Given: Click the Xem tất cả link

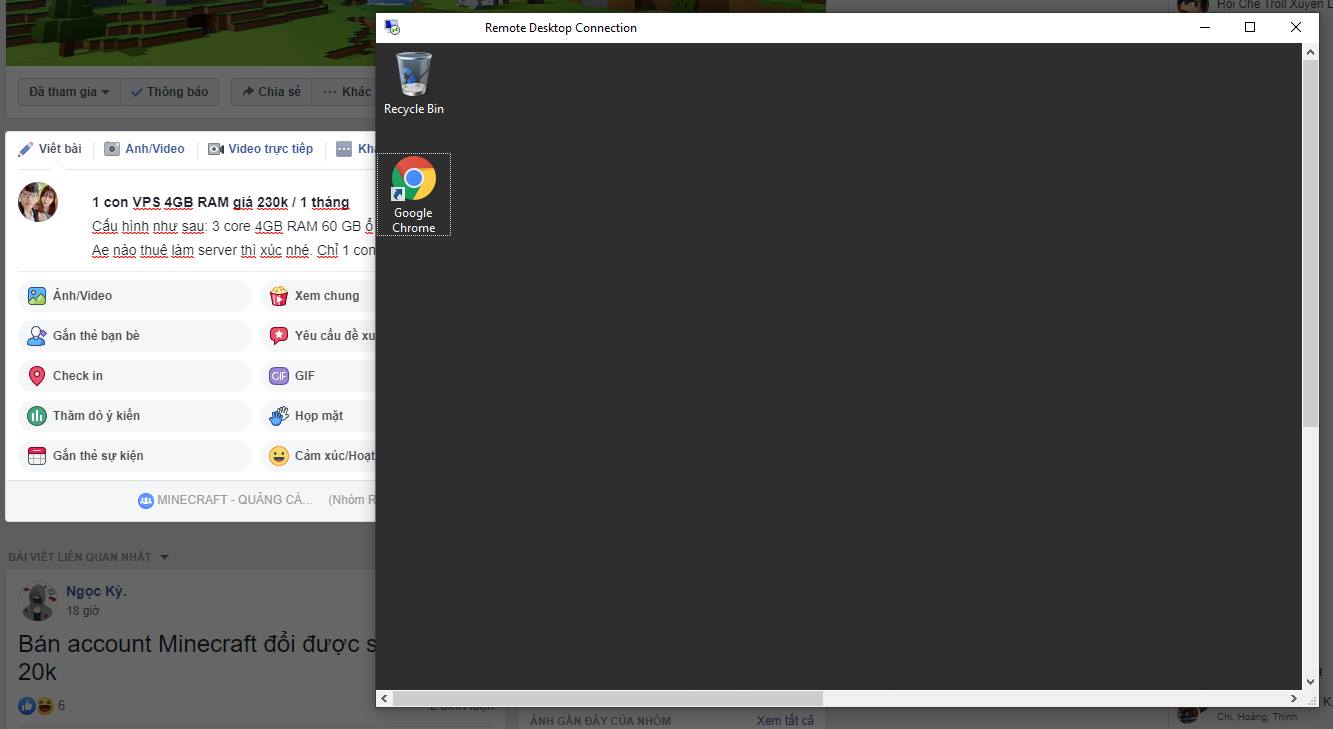Looking at the screenshot, I should [785, 721].
